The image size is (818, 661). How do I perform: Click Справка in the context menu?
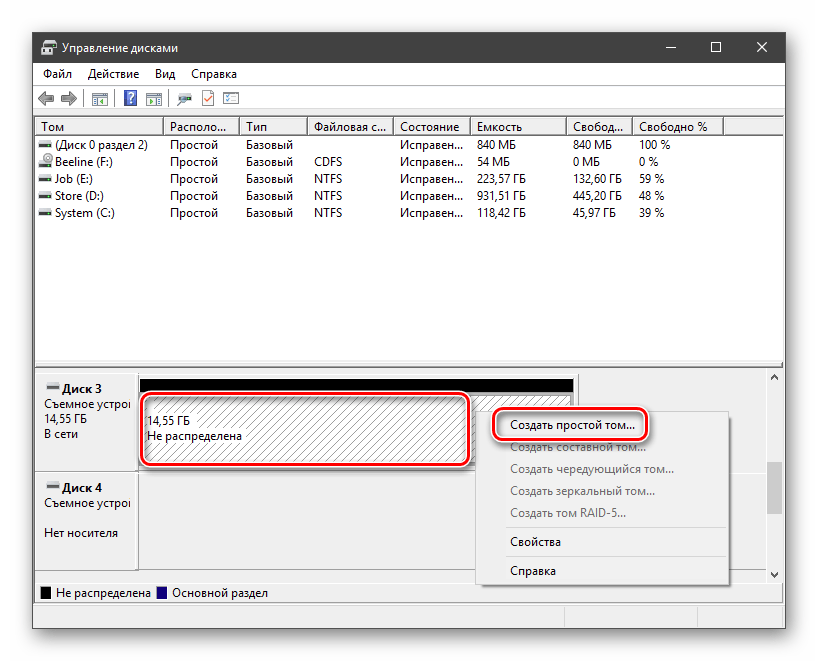pos(533,571)
